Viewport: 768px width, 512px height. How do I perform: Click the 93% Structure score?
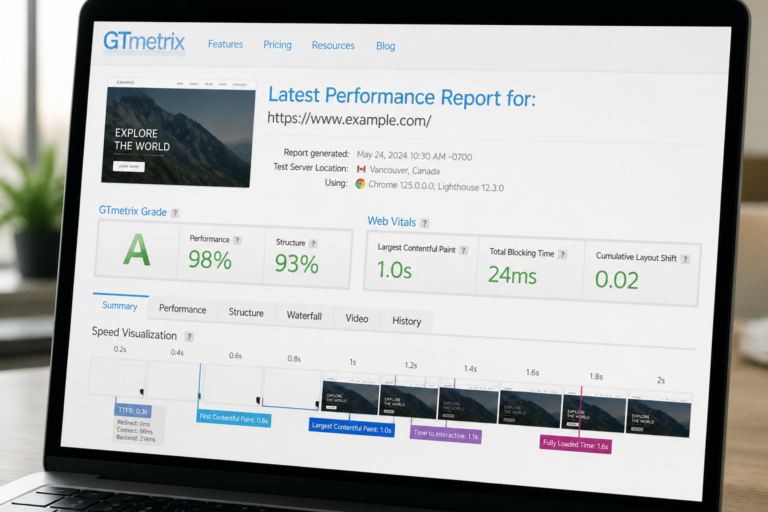[x=297, y=264]
